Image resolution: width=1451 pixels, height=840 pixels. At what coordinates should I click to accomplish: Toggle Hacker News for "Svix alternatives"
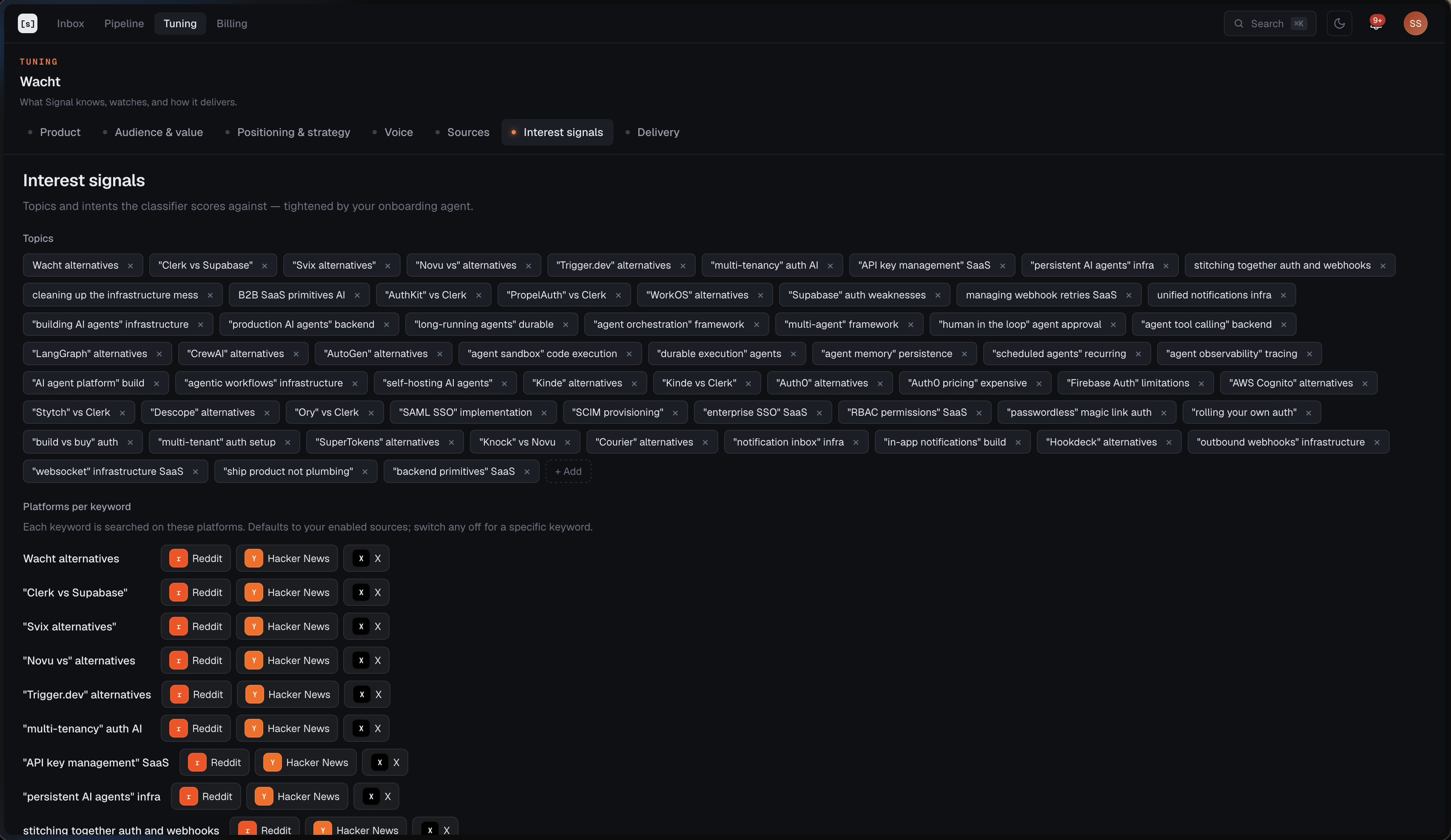(287, 627)
